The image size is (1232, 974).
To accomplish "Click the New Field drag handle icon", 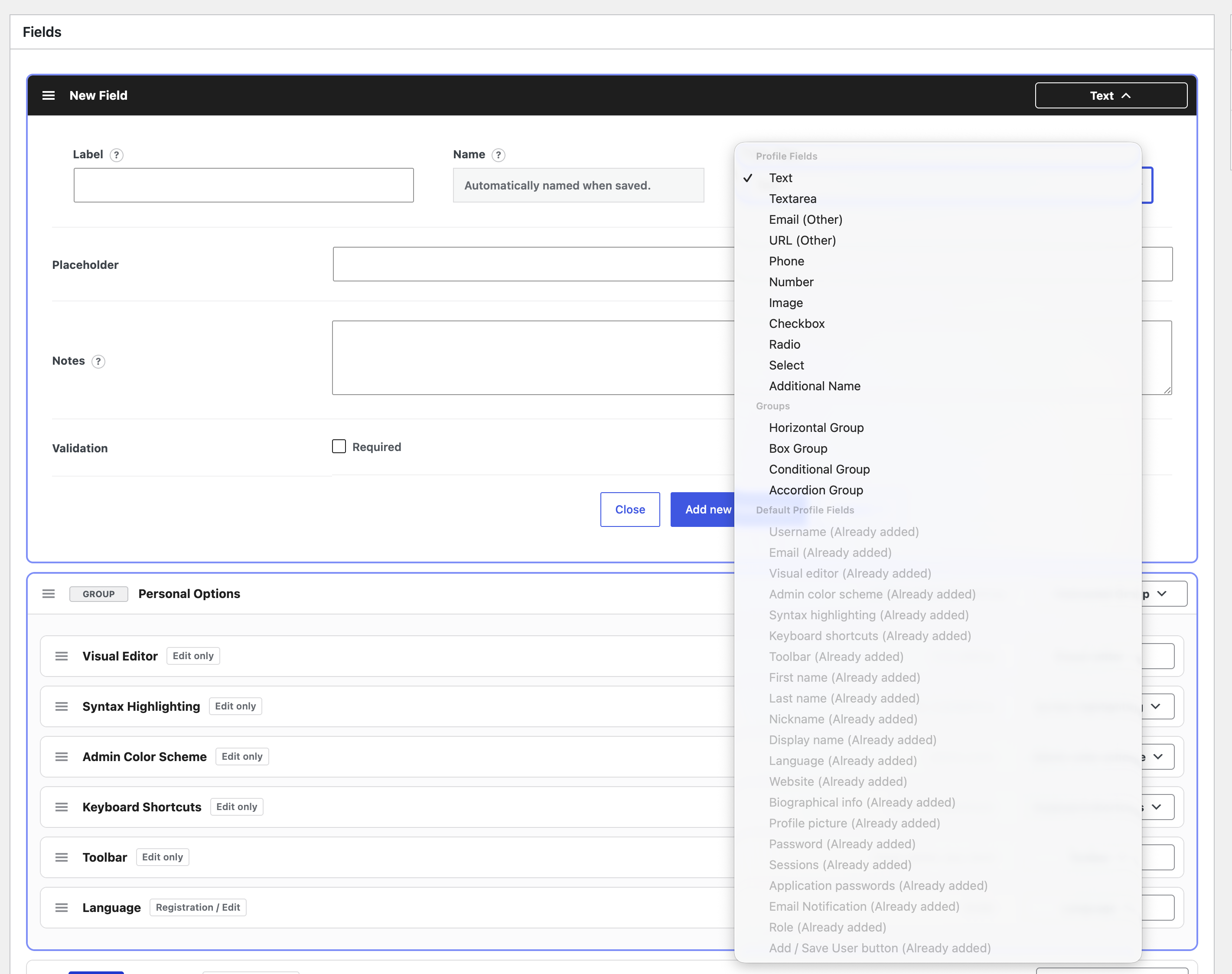I will click(49, 95).
